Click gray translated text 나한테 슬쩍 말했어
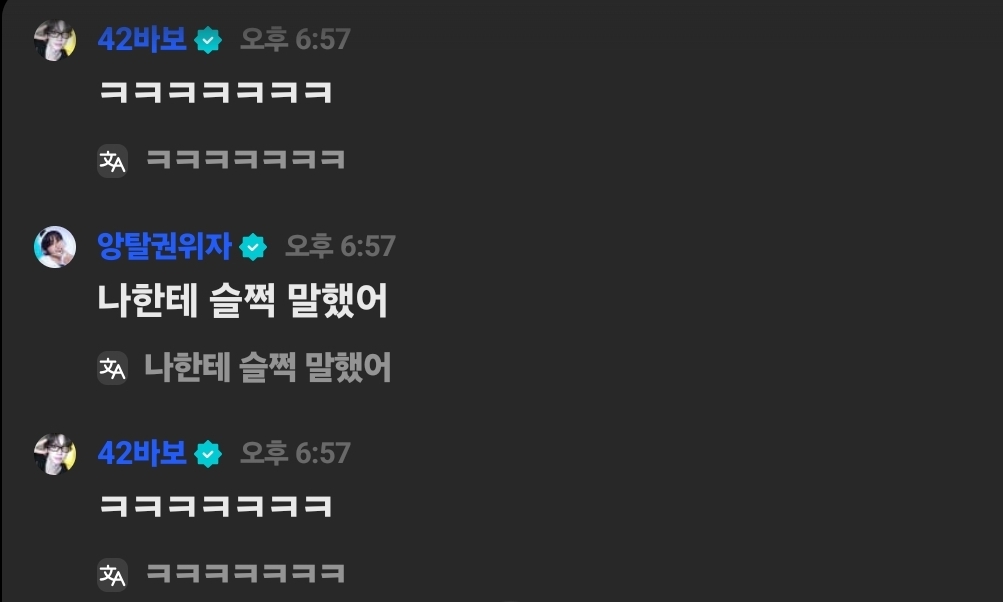 (268, 367)
